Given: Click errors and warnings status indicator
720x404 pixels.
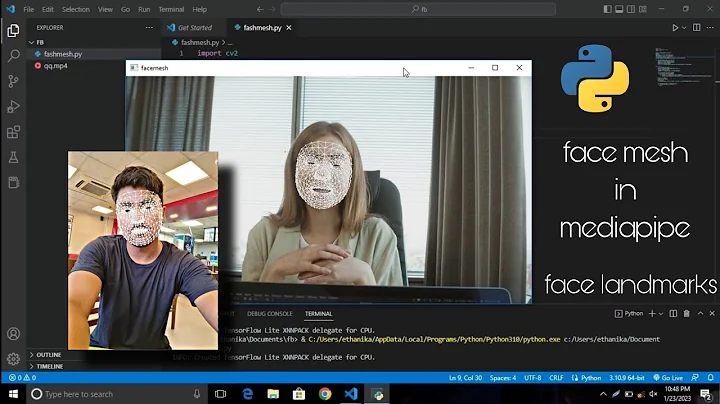Looking at the screenshot, I should click(22, 378).
